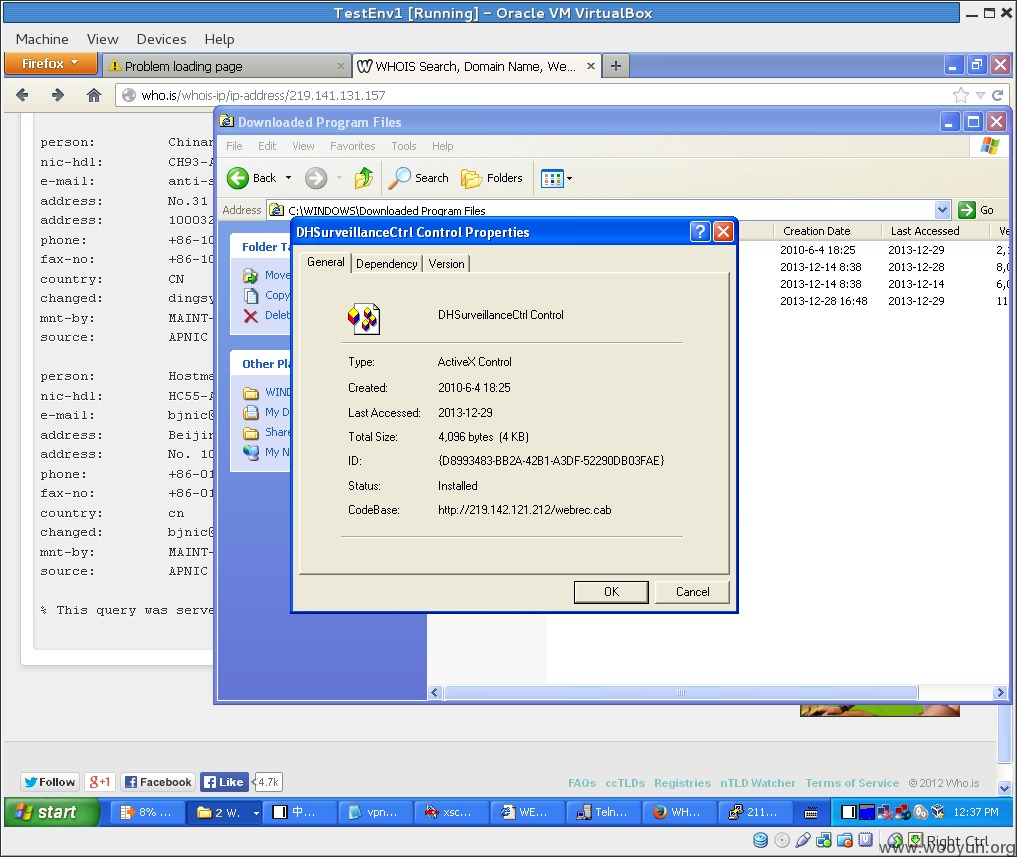Go up one folder level icon
The width and height of the screenshot is (1017, 857).
pos(364,178)
